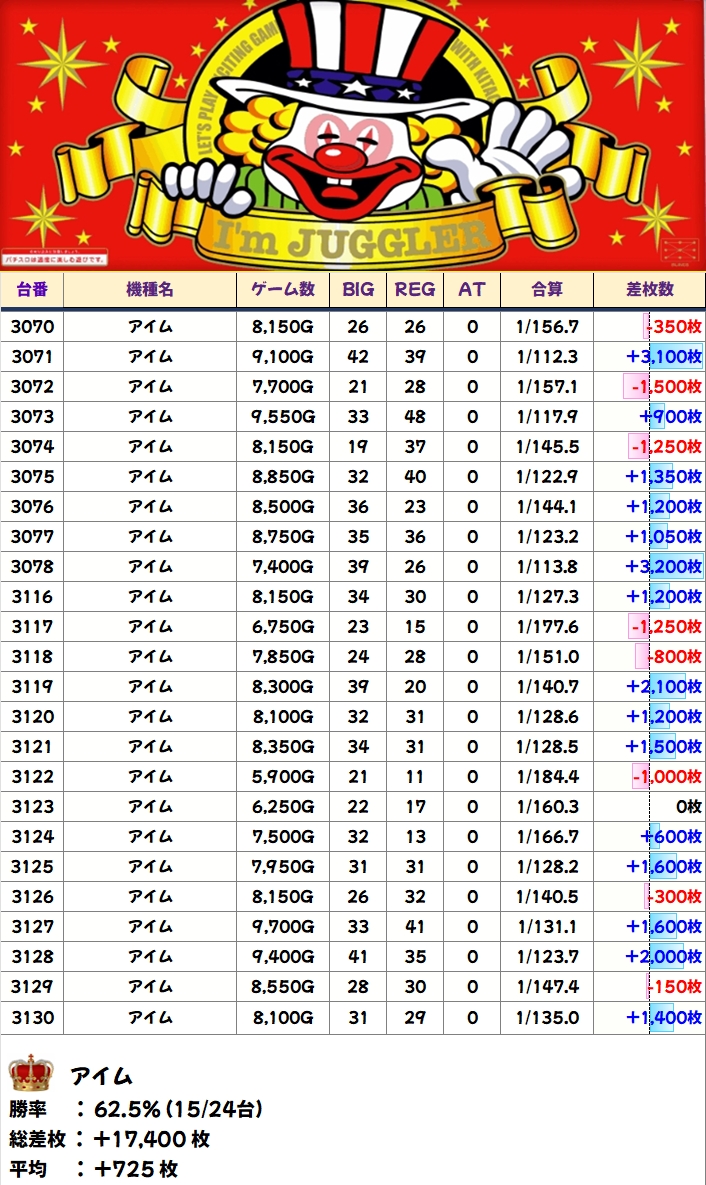Select the 合算 column header

pyautogui.click(x=547, y=289)
